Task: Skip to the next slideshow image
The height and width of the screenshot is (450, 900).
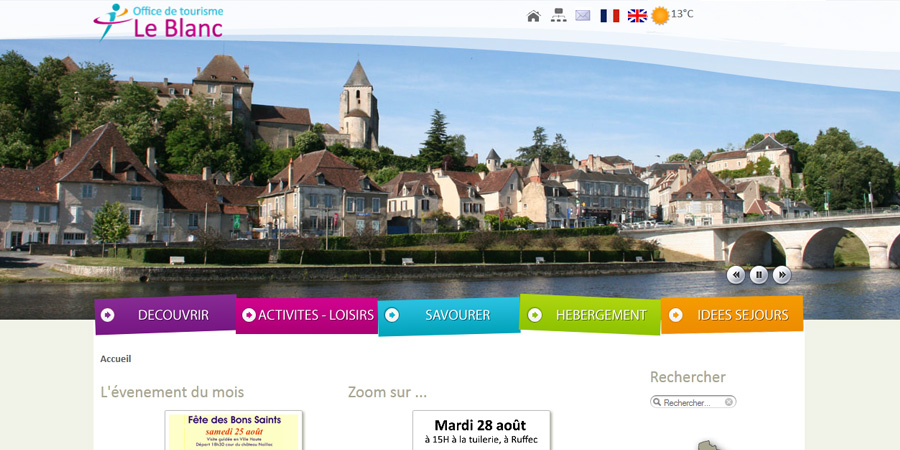Action: click(782, 275)
